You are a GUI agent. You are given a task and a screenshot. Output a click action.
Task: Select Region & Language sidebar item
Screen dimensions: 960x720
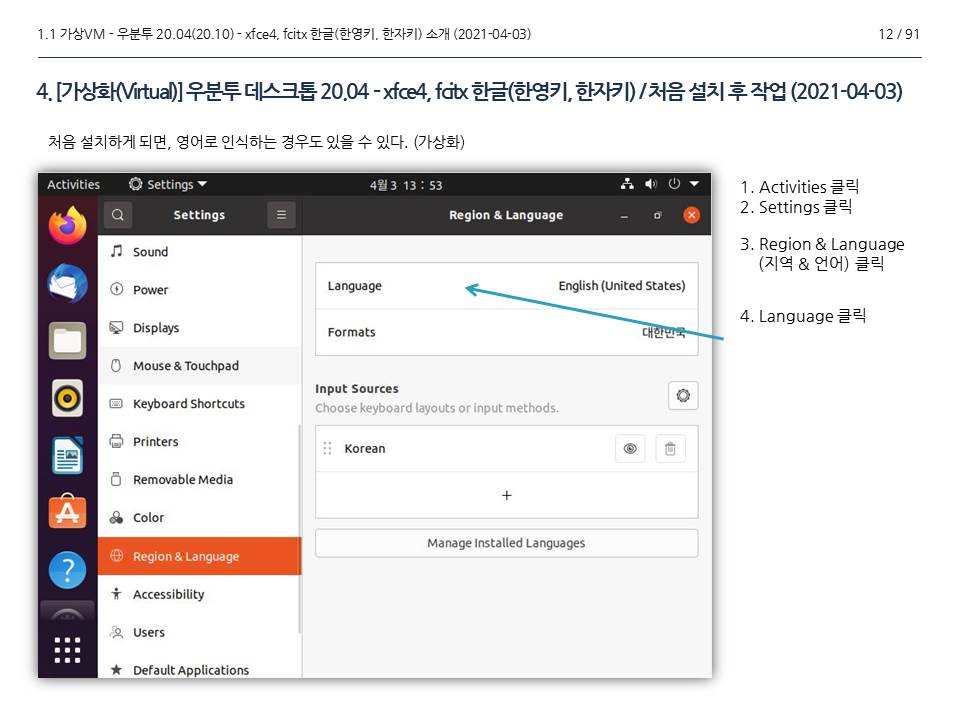pos(199,556)
